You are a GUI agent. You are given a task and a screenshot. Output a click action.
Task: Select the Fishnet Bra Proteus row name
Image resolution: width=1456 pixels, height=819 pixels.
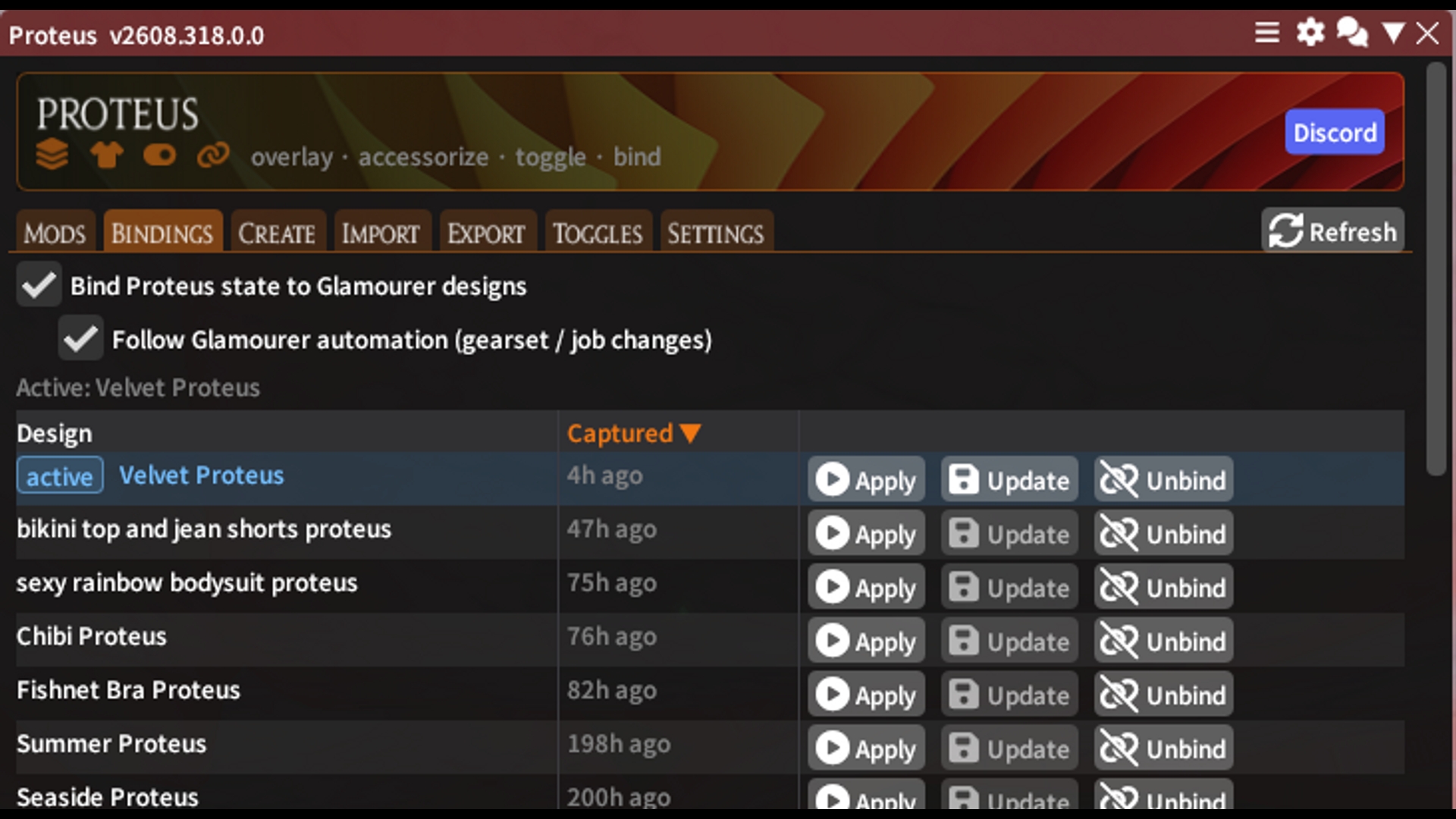(128, 690)
